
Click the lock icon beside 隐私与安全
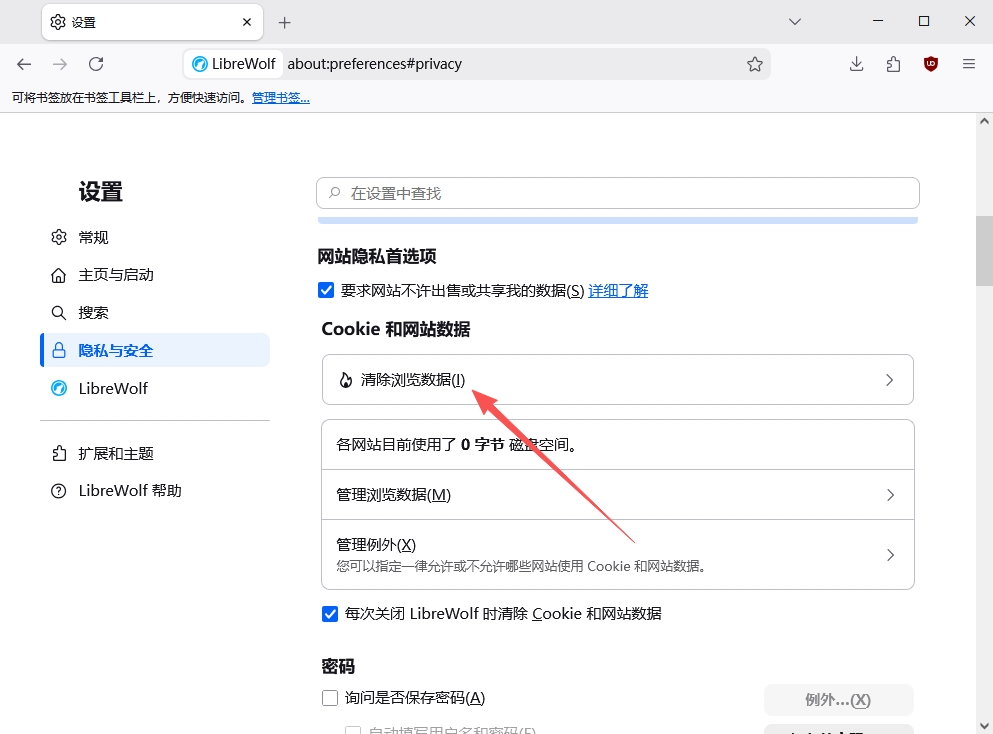(x=59, y=350)
